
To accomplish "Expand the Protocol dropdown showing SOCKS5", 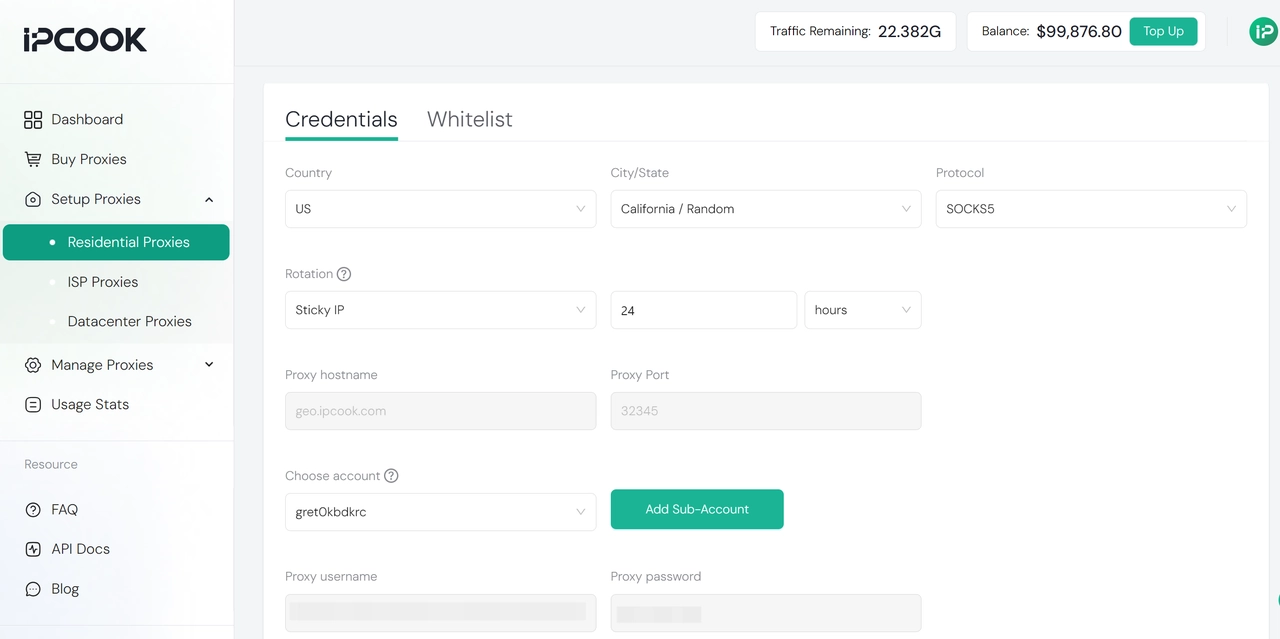I will (1090, 209).
